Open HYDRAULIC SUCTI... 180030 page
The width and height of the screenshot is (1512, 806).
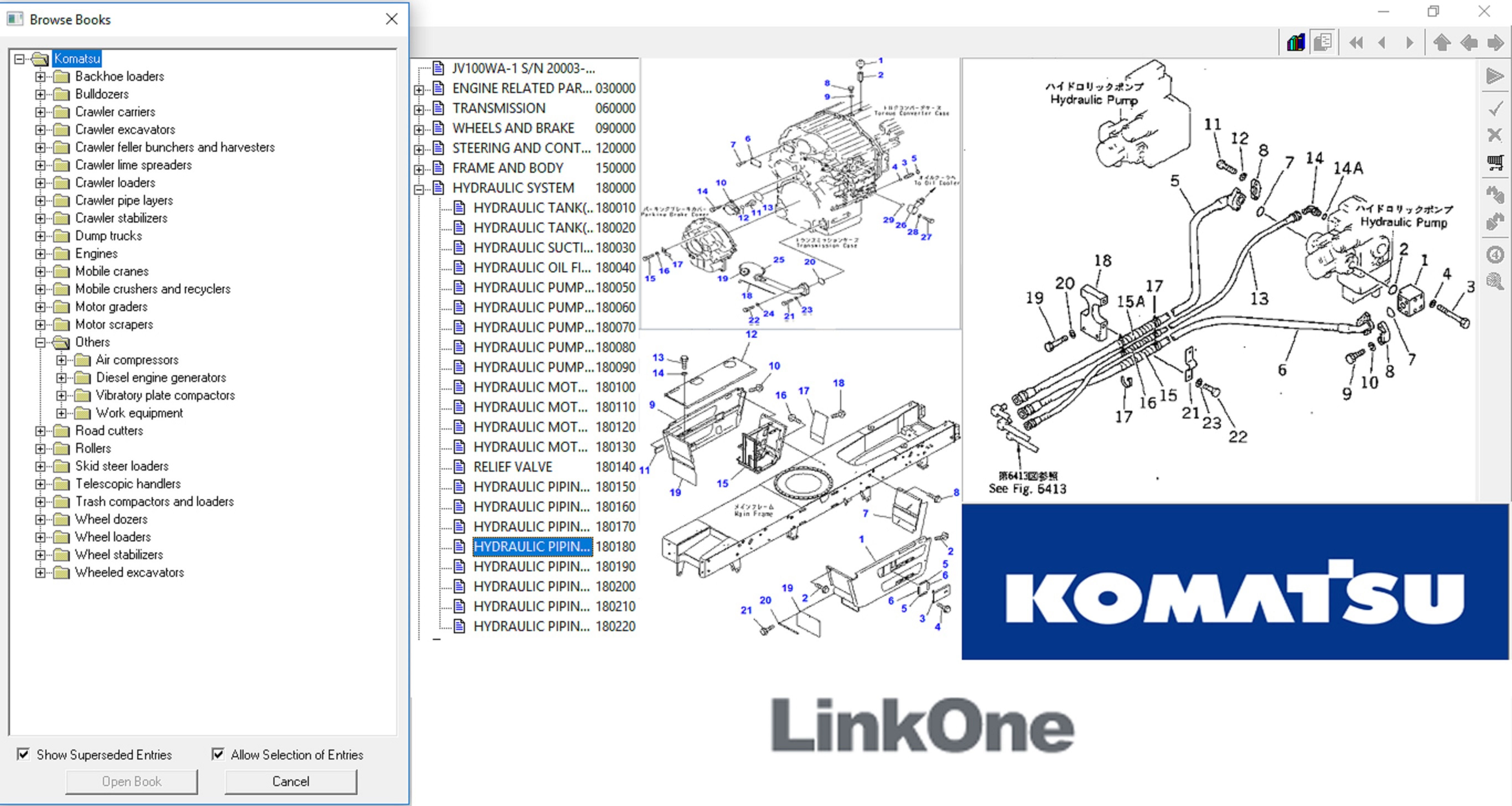(x=554, y=248)
